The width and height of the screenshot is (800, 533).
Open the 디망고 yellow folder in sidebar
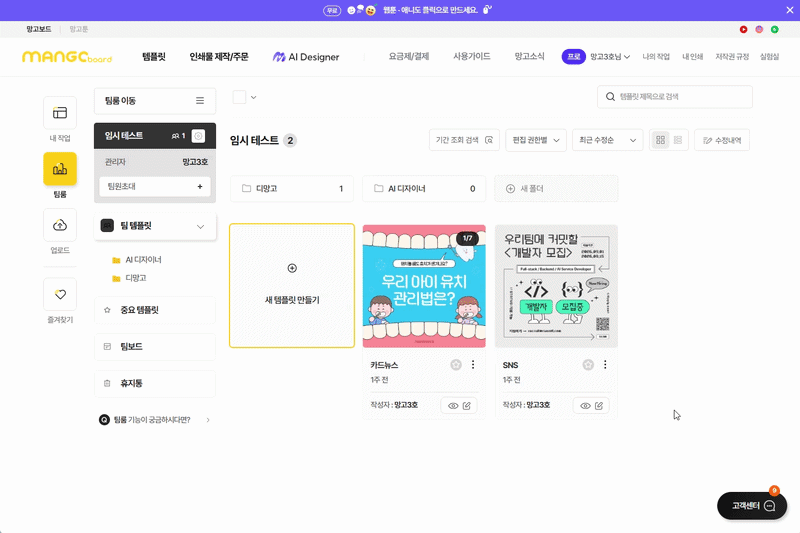coord(116,278)
